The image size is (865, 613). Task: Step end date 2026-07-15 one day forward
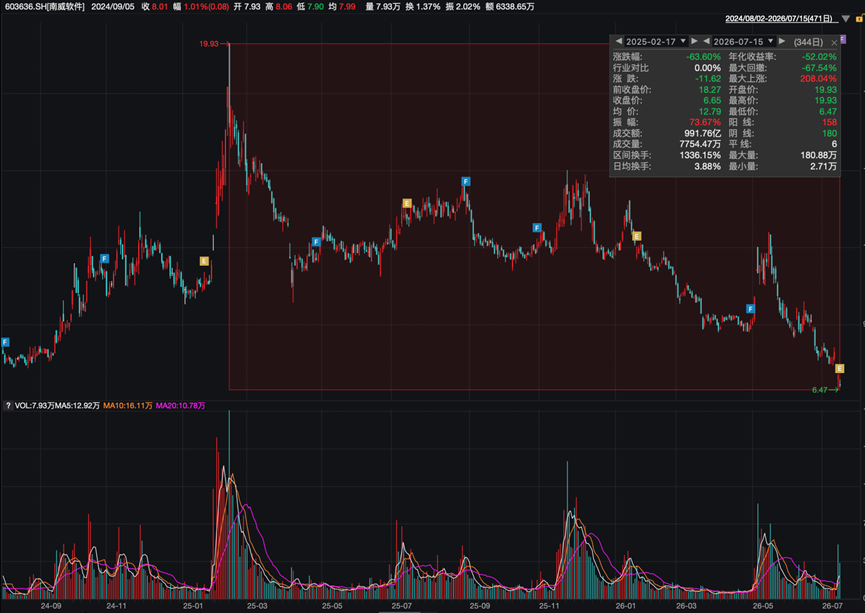coord(782,41)
